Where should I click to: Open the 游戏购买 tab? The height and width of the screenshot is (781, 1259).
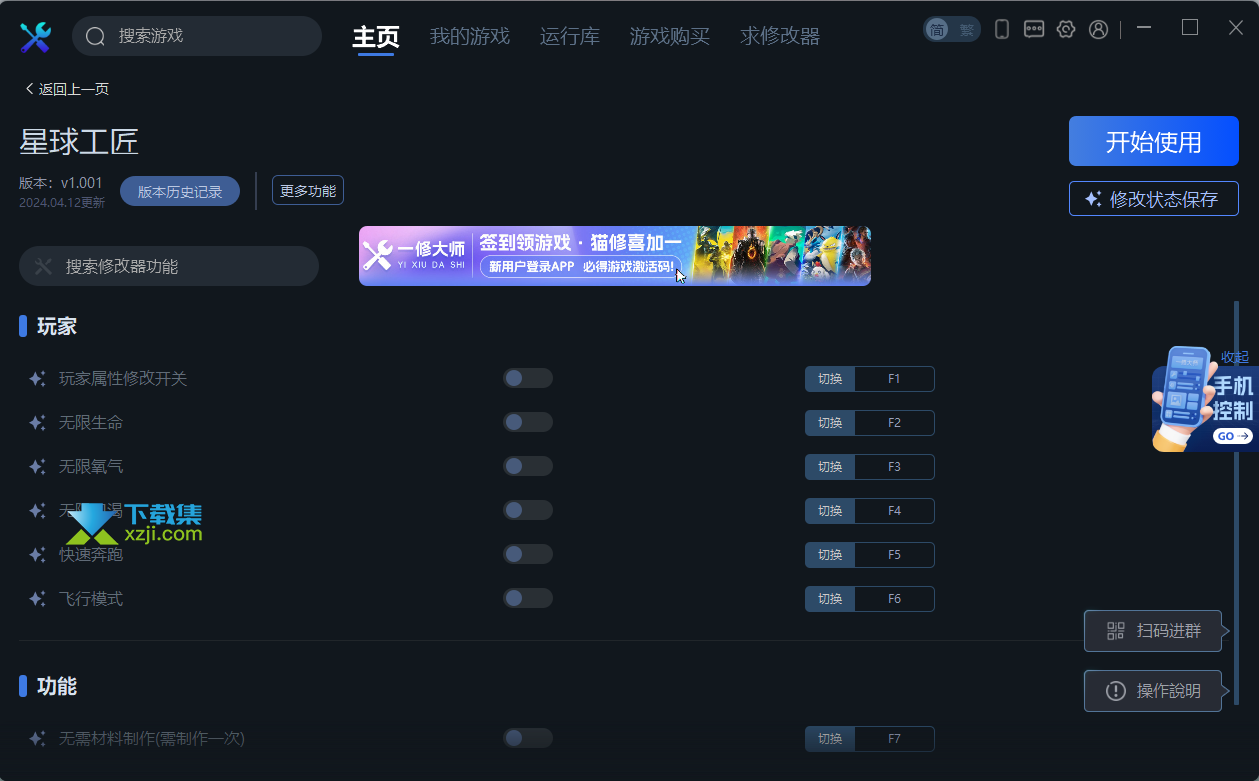pyautogui.click(x=670, y=37)
